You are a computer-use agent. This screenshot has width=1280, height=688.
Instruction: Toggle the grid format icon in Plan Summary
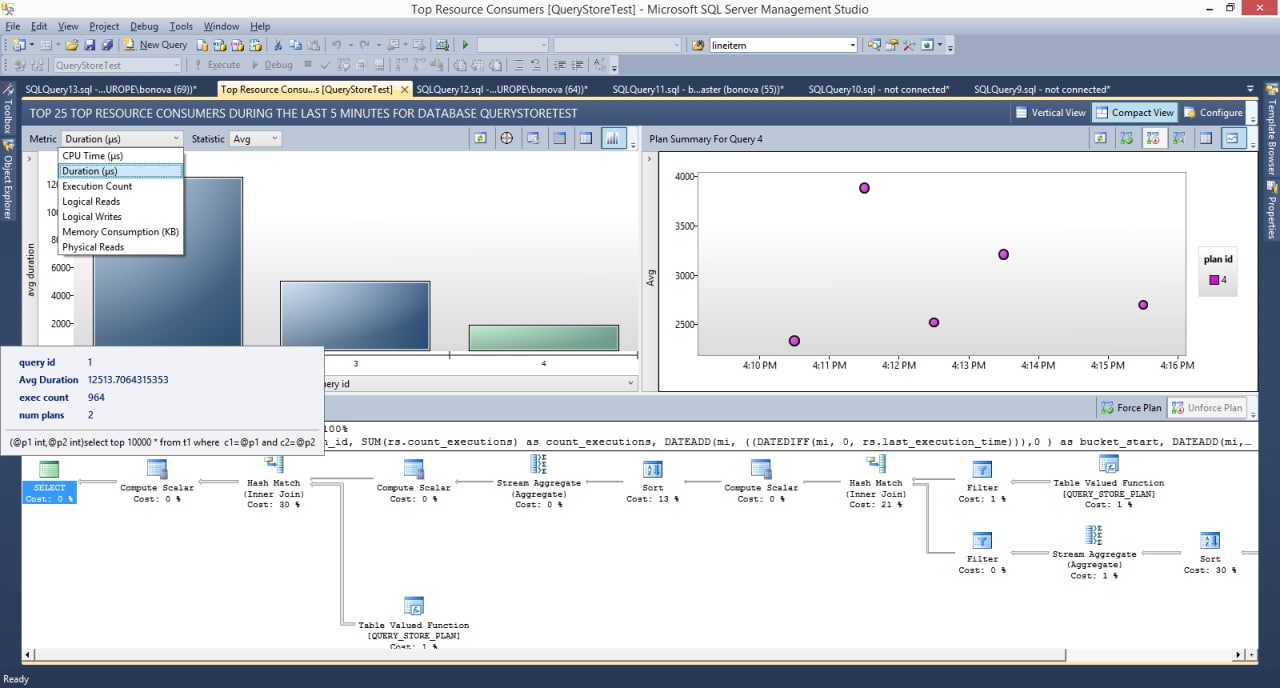(x=1207, y=138)
